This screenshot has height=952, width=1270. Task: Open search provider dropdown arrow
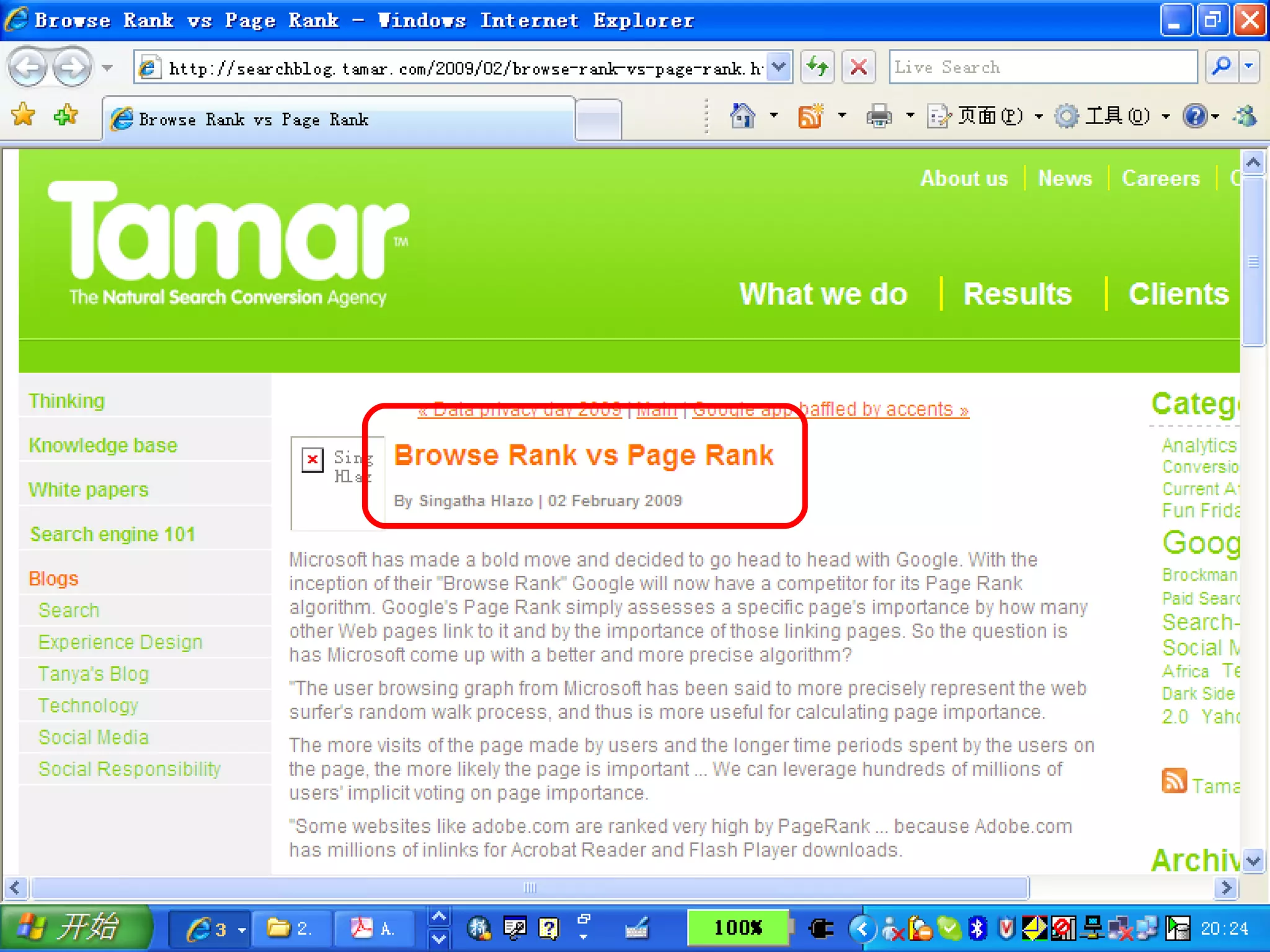[1249, 67]
